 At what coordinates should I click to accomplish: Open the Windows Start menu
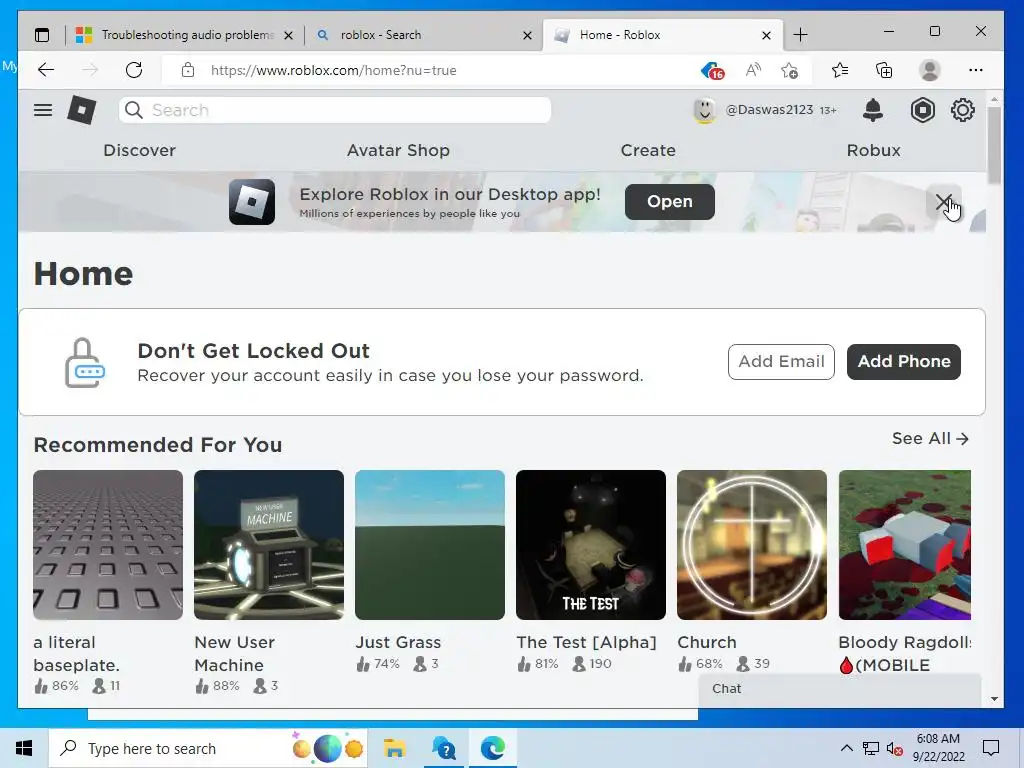(24, 748)
